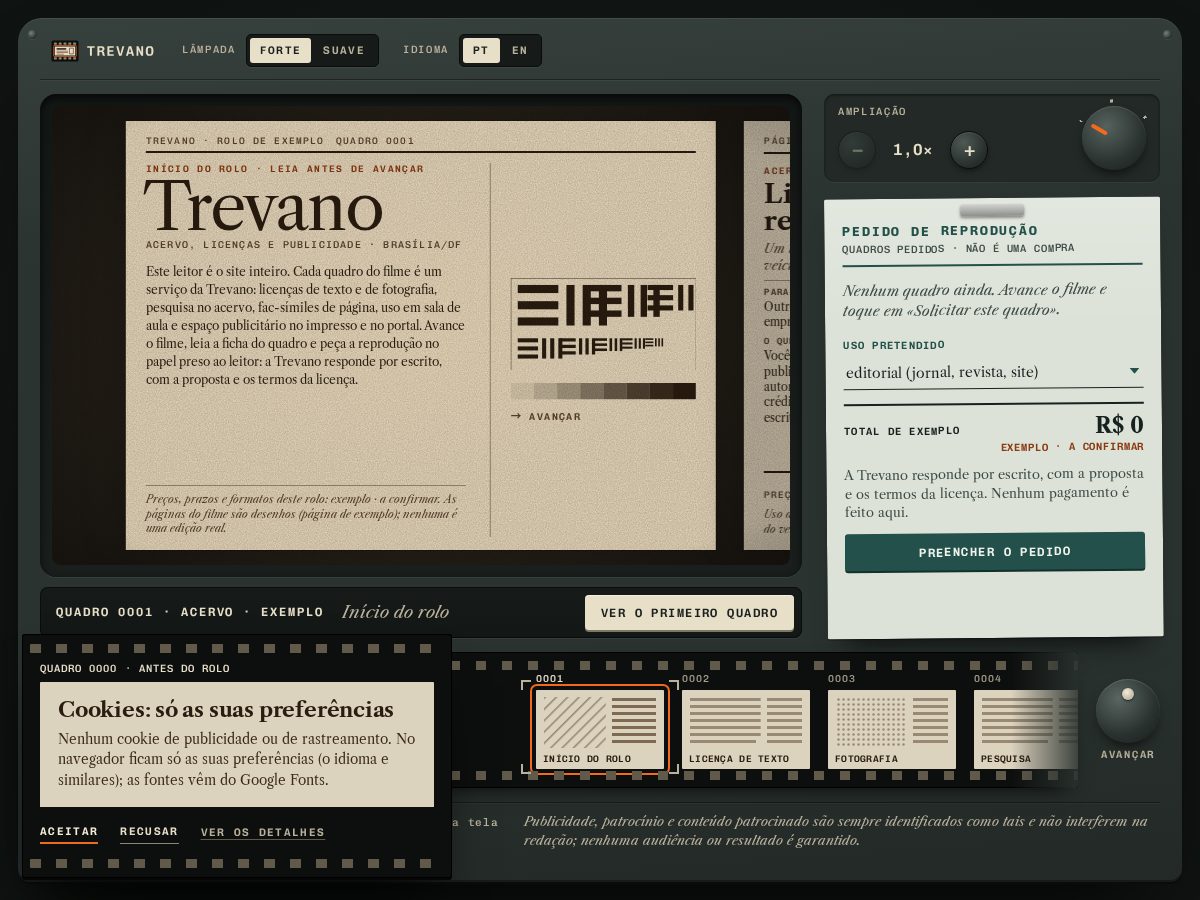Image resolution: width=1200 pixels, height=900 pixels.
Task: Decline cookies with Recusar
Action: click(149, 832)
